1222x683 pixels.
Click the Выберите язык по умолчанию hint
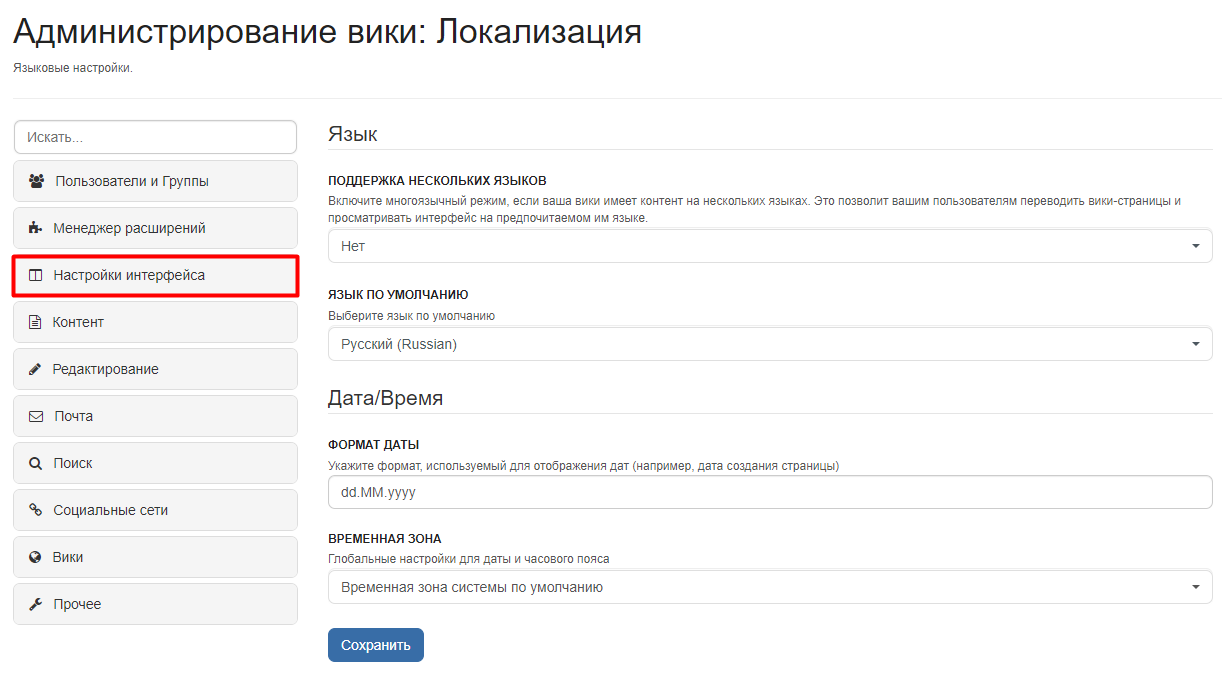pos(411,316)
